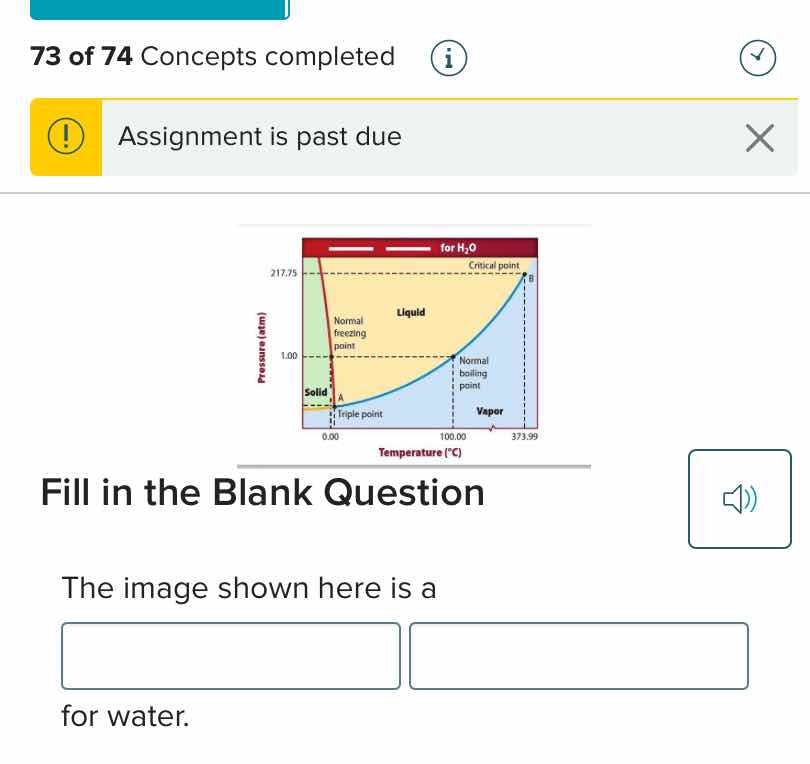Screen dimensions: 810x764
Task: Click the teal progress bar at the top
Action: pyautogui.click(x=160, y=10)
